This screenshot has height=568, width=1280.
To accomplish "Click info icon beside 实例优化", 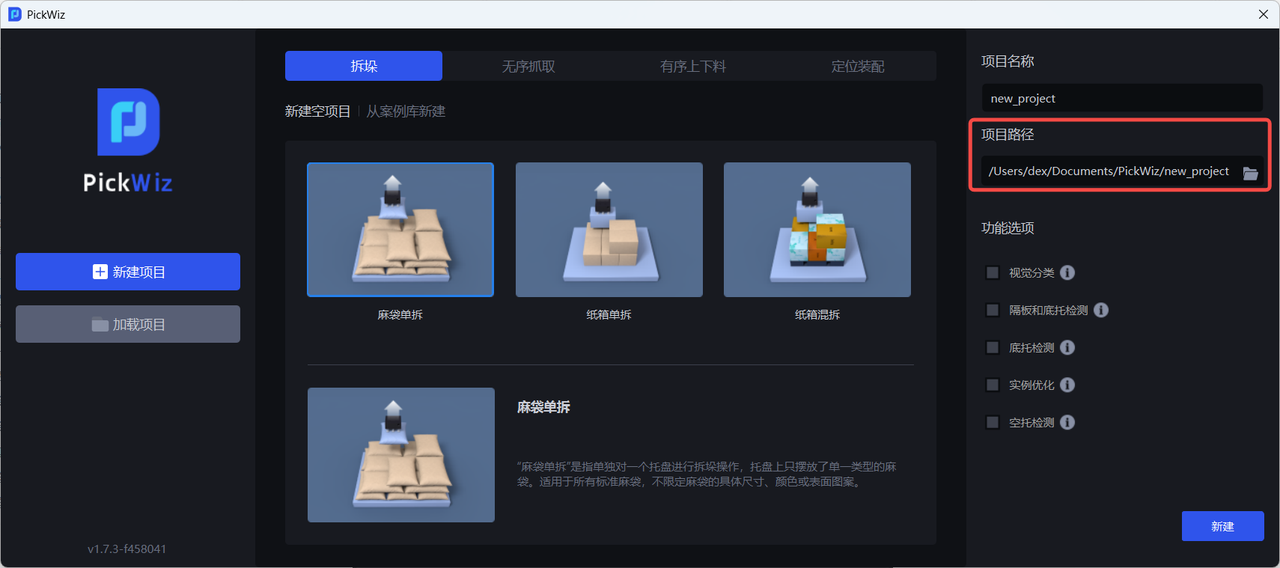I will pyautogui.click(x=1067, y=385).
